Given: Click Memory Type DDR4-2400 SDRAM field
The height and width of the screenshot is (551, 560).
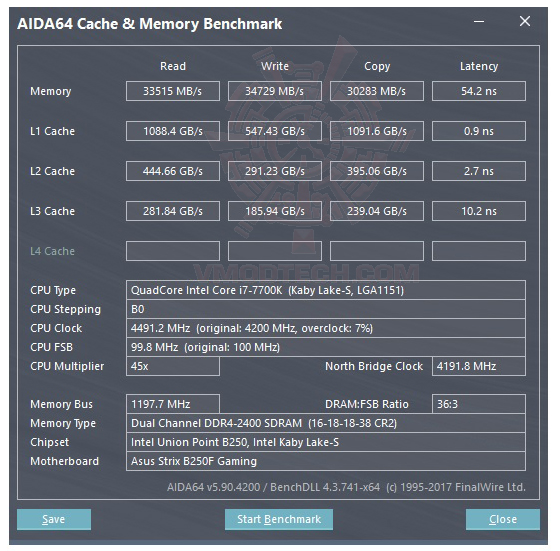Looking at the screenshot, I should click(x=326, y=423).
